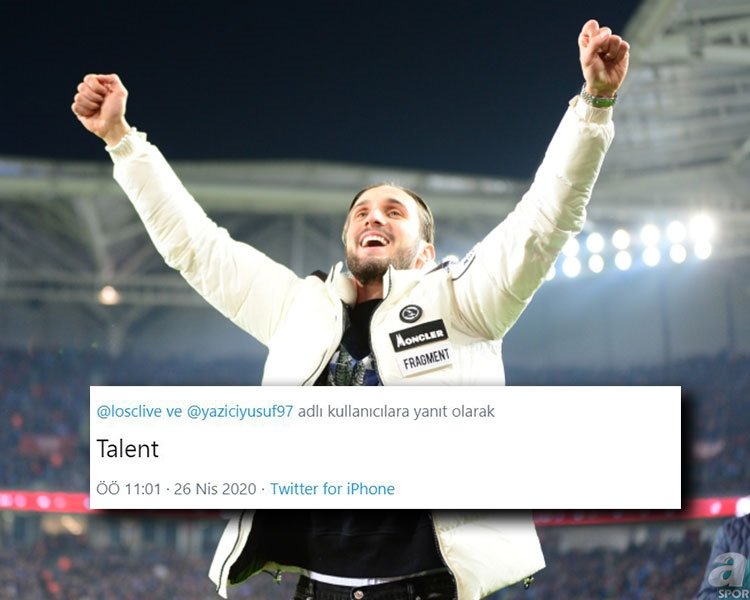Click the 26 Nis 2020 date
The width and height of the screenshot is (750, 600).
coord(215,489)
